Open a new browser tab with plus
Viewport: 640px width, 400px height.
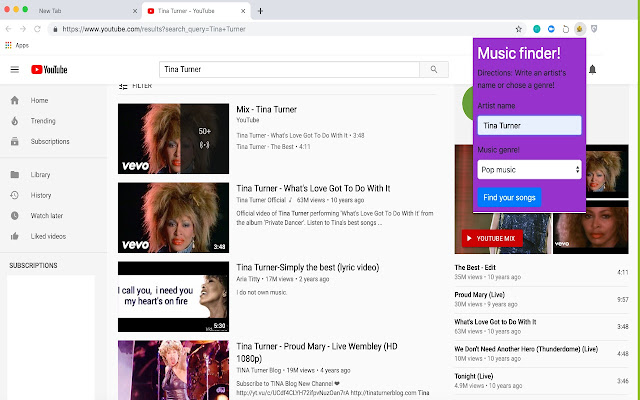[260, 11]
